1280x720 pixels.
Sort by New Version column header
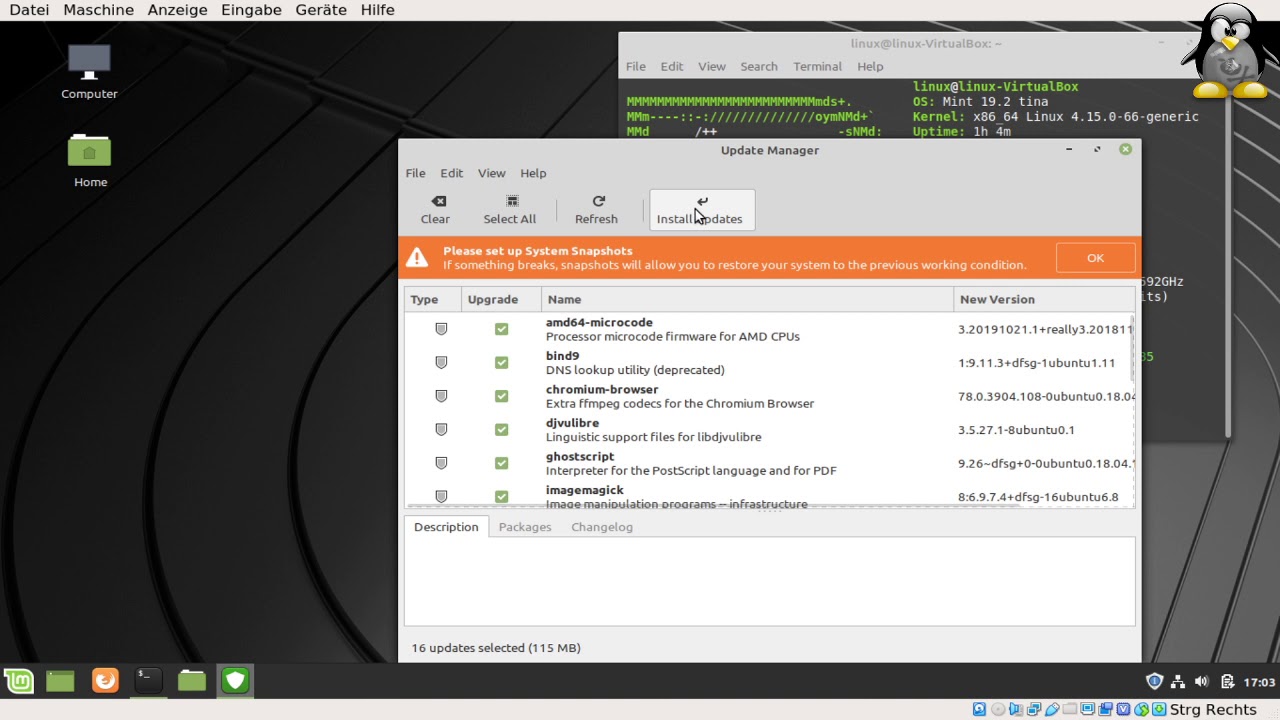click(x=1044, y=299)
